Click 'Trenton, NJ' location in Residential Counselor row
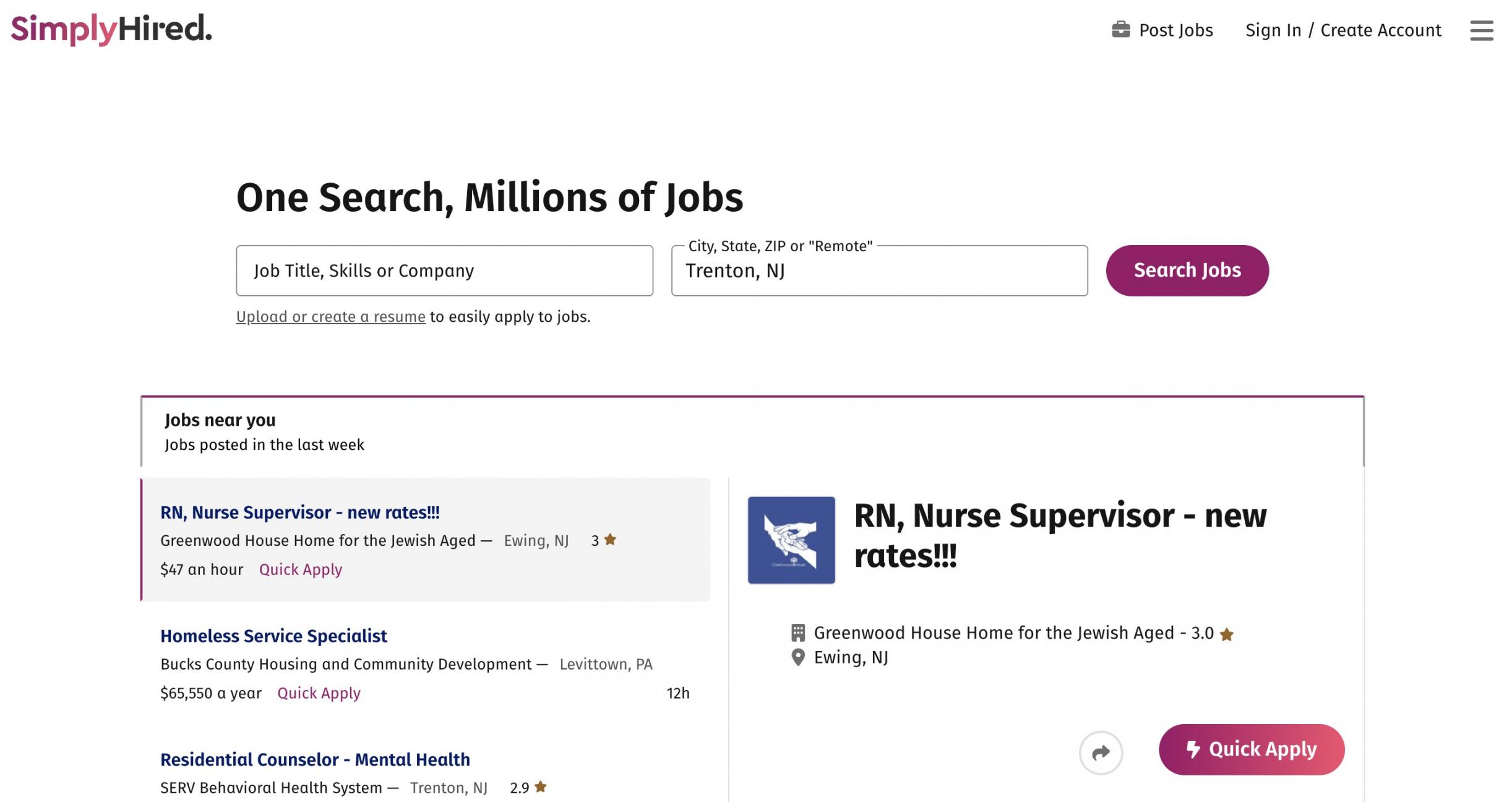Image resolution: width=1512 pixels, height=802 pixels. pos(449,788)
